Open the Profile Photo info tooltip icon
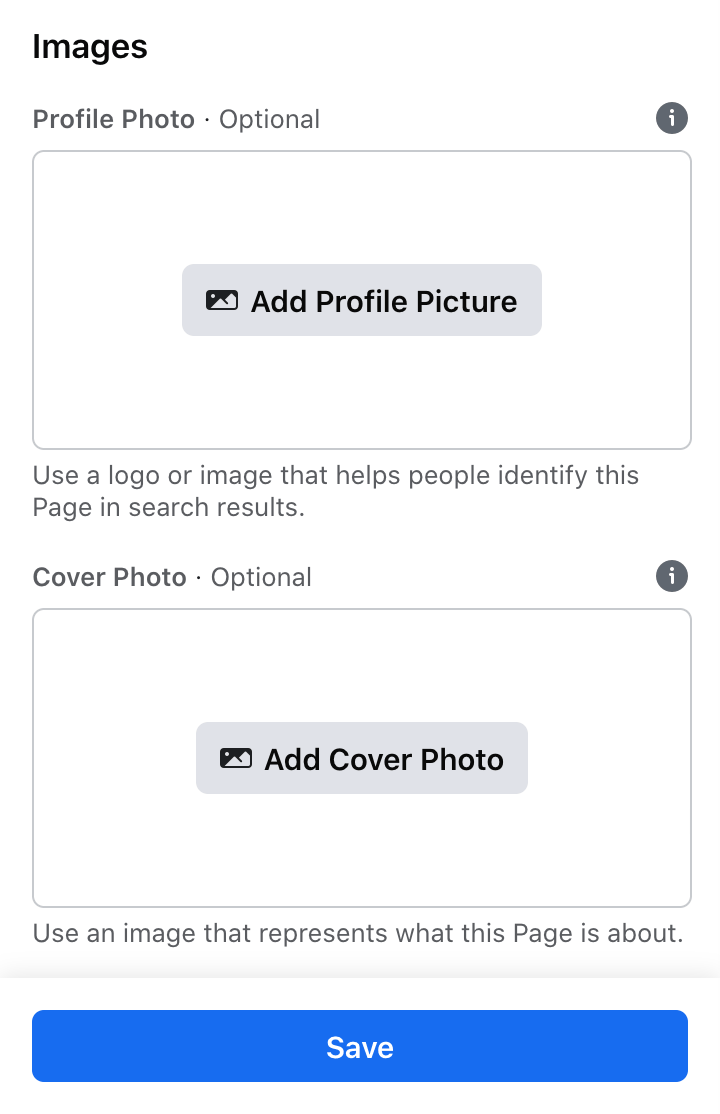 [672, 118]
